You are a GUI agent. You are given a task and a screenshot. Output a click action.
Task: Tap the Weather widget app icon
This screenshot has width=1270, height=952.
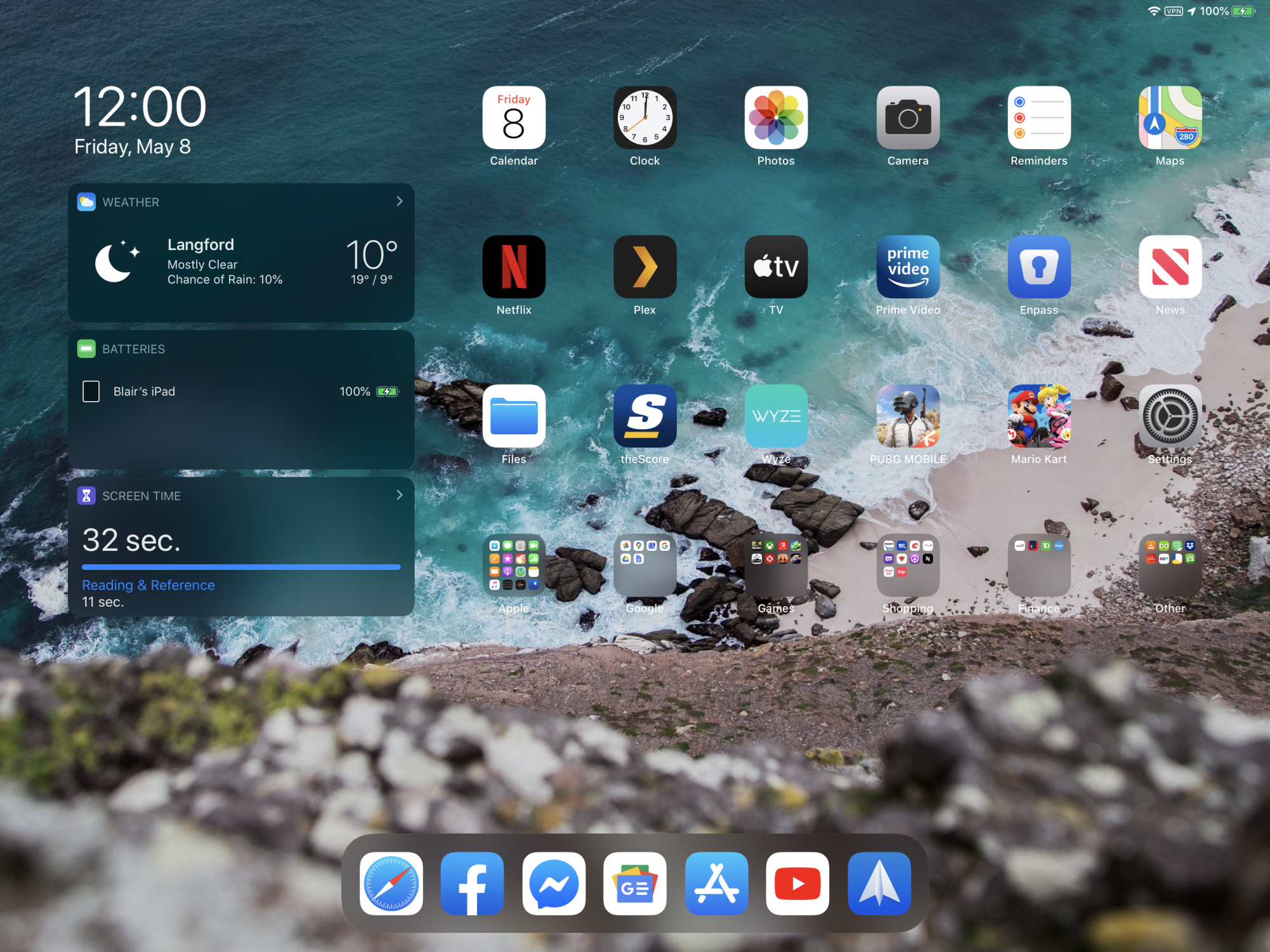pyautogui.click(x=86, y=202)
